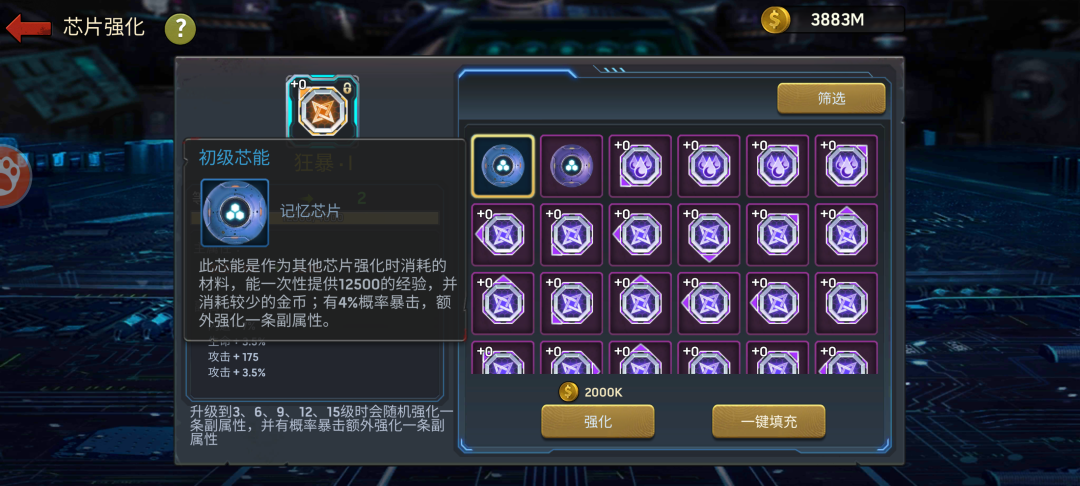
Task: Choose the third star chip in the third row
Action: click(641, 304)
